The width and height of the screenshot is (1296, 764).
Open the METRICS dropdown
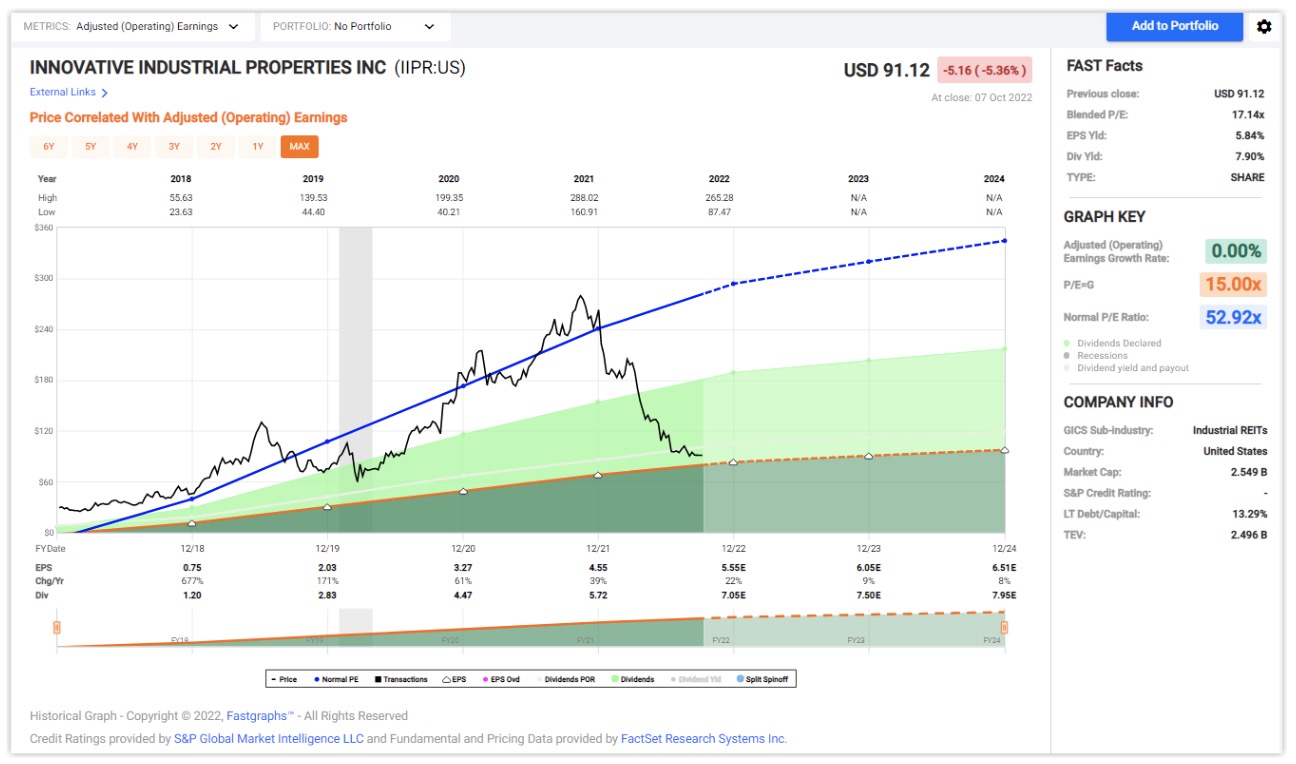point(131,27)
